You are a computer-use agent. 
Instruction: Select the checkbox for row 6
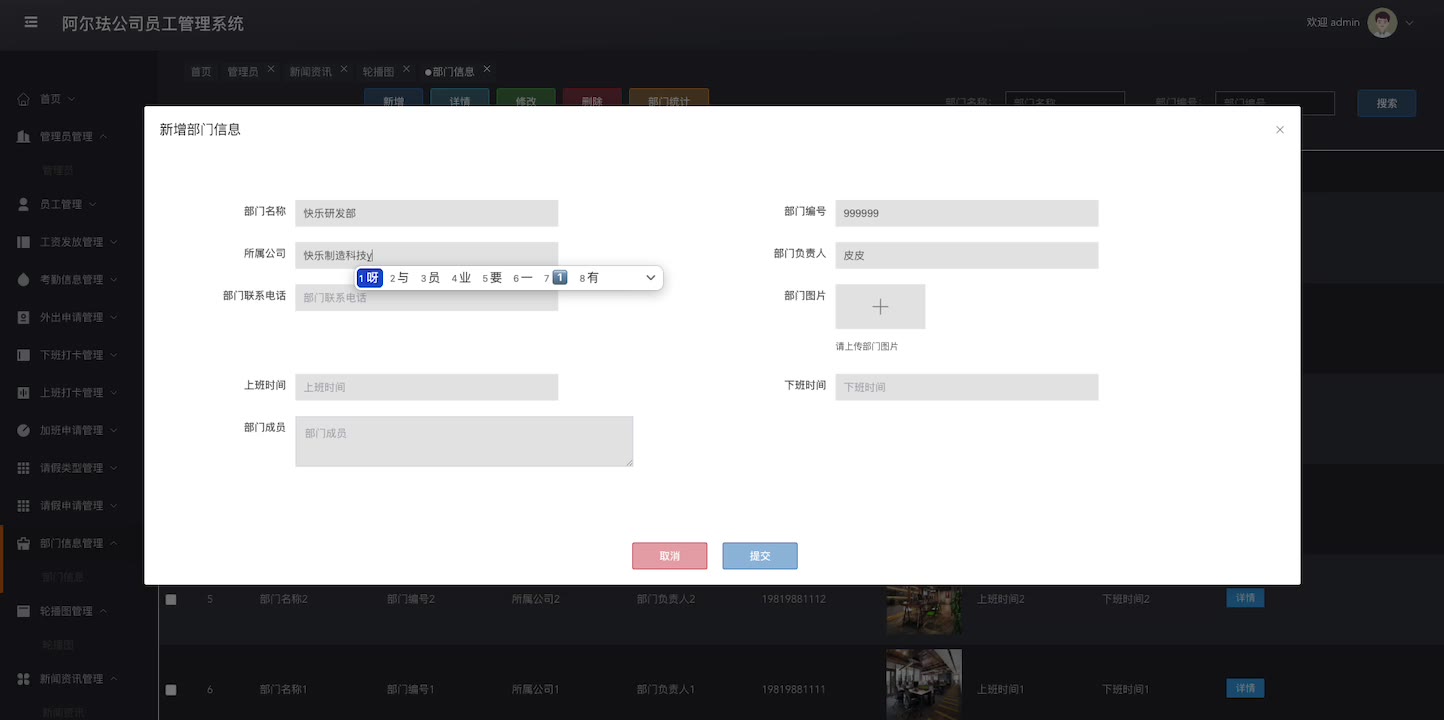click(x=171, y=689)
